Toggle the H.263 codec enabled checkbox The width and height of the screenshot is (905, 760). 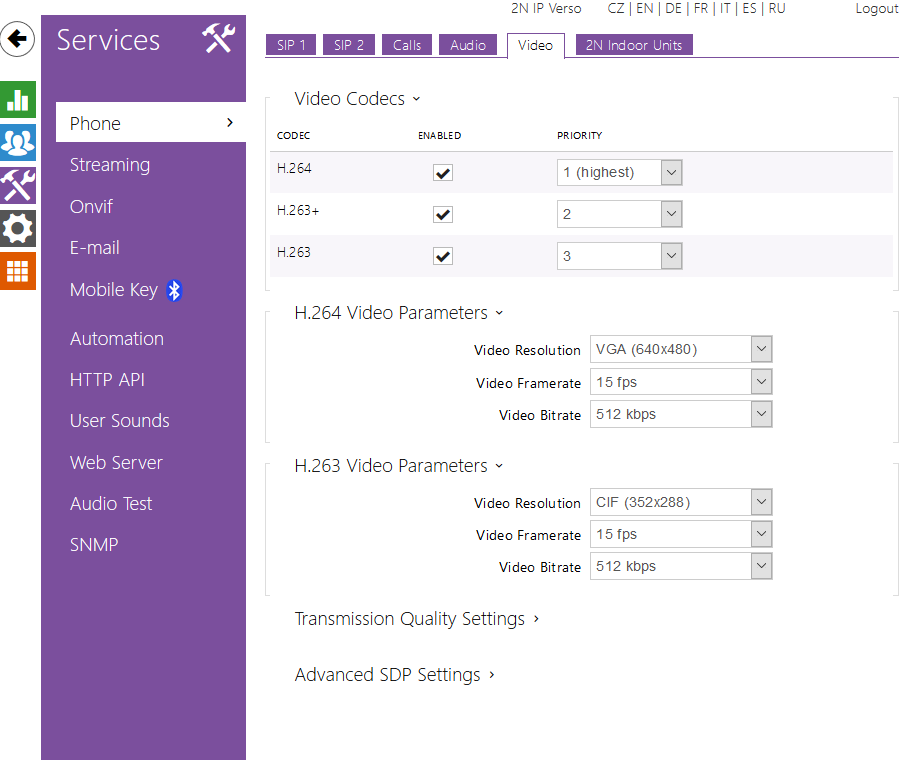point(443,256)
